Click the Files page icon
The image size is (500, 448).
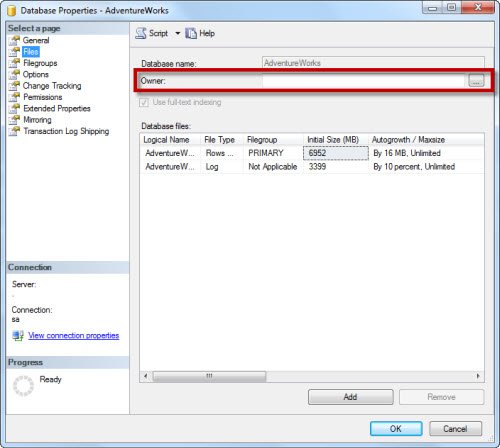14,52
